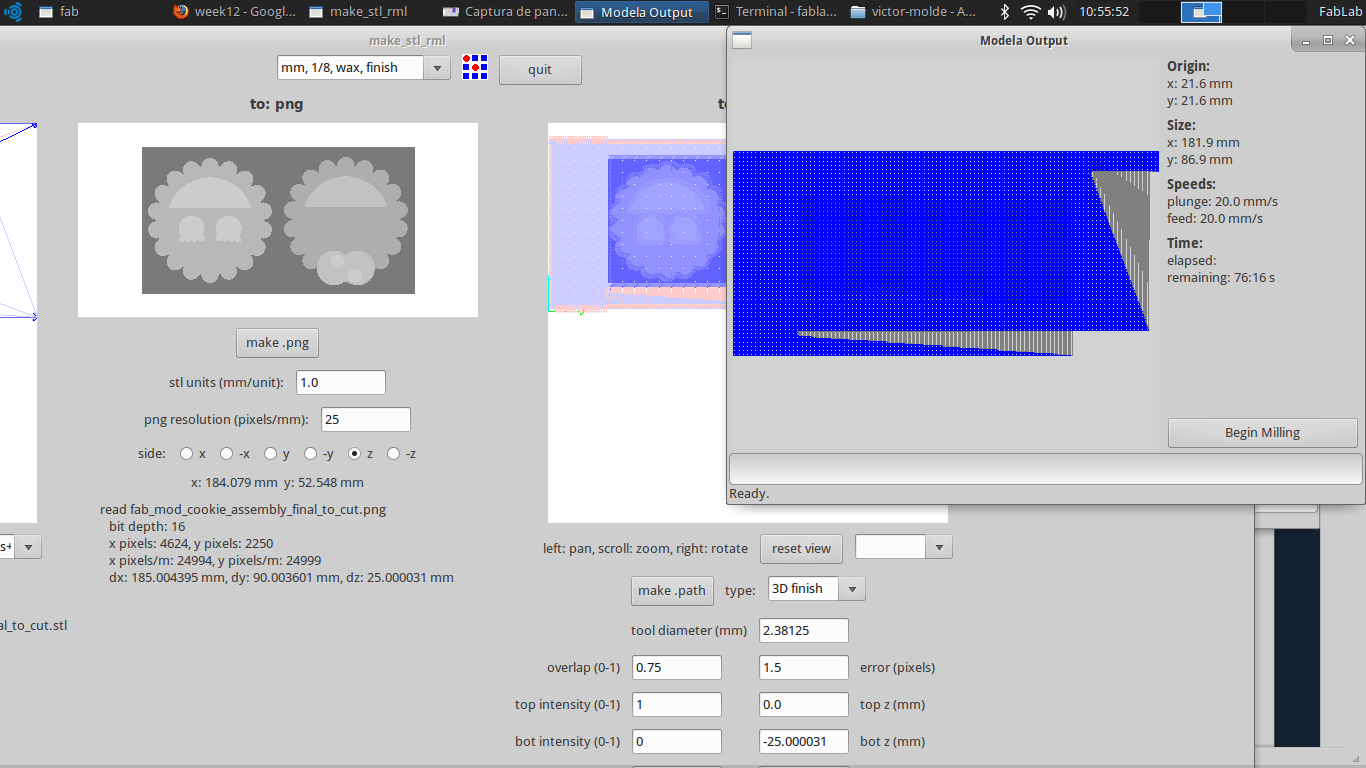Open the empty dropdown beside reset view
This screenshot has height=768, width=1366.
click(938, 546)
